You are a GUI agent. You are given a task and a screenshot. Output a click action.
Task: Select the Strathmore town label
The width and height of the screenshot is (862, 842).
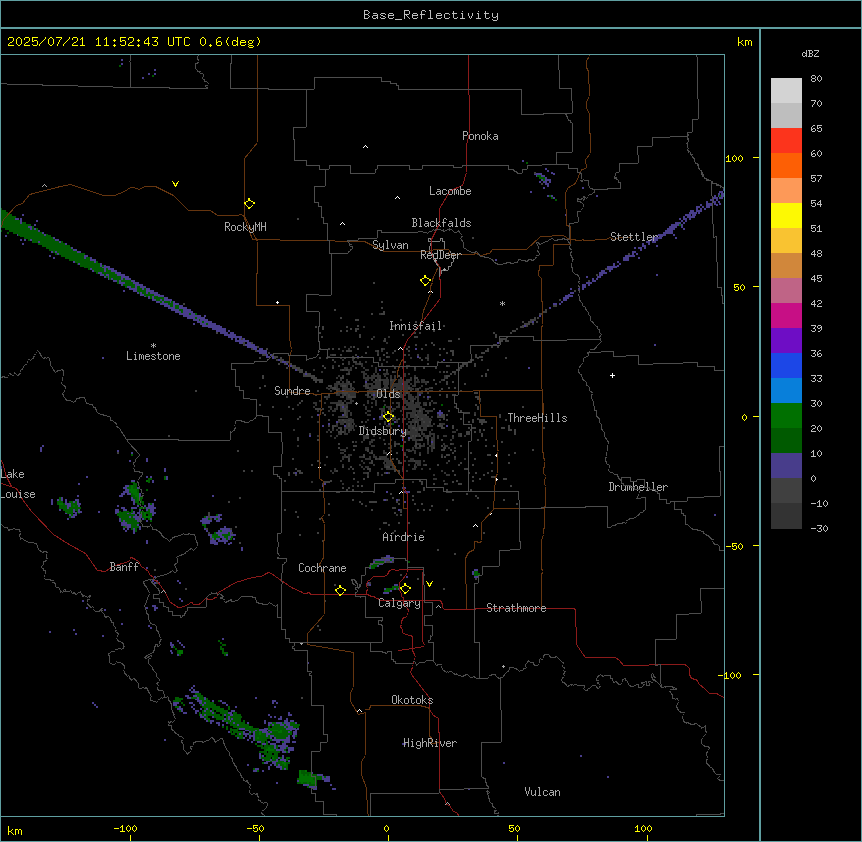pos(516,608)
